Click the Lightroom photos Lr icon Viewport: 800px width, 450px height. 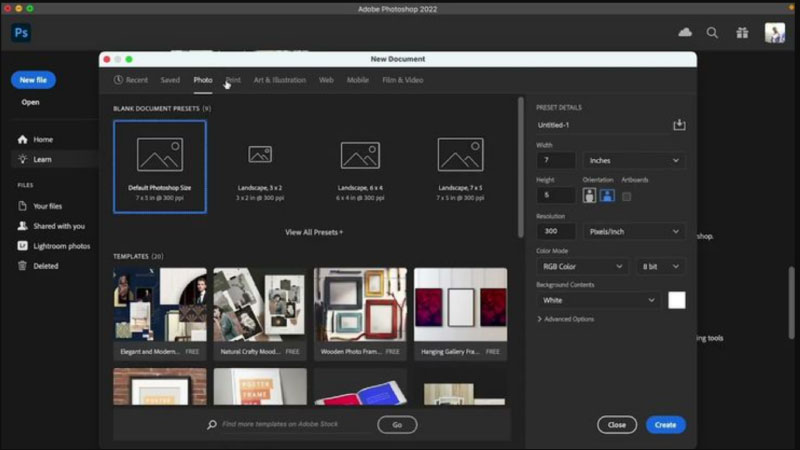click(22, 246)
